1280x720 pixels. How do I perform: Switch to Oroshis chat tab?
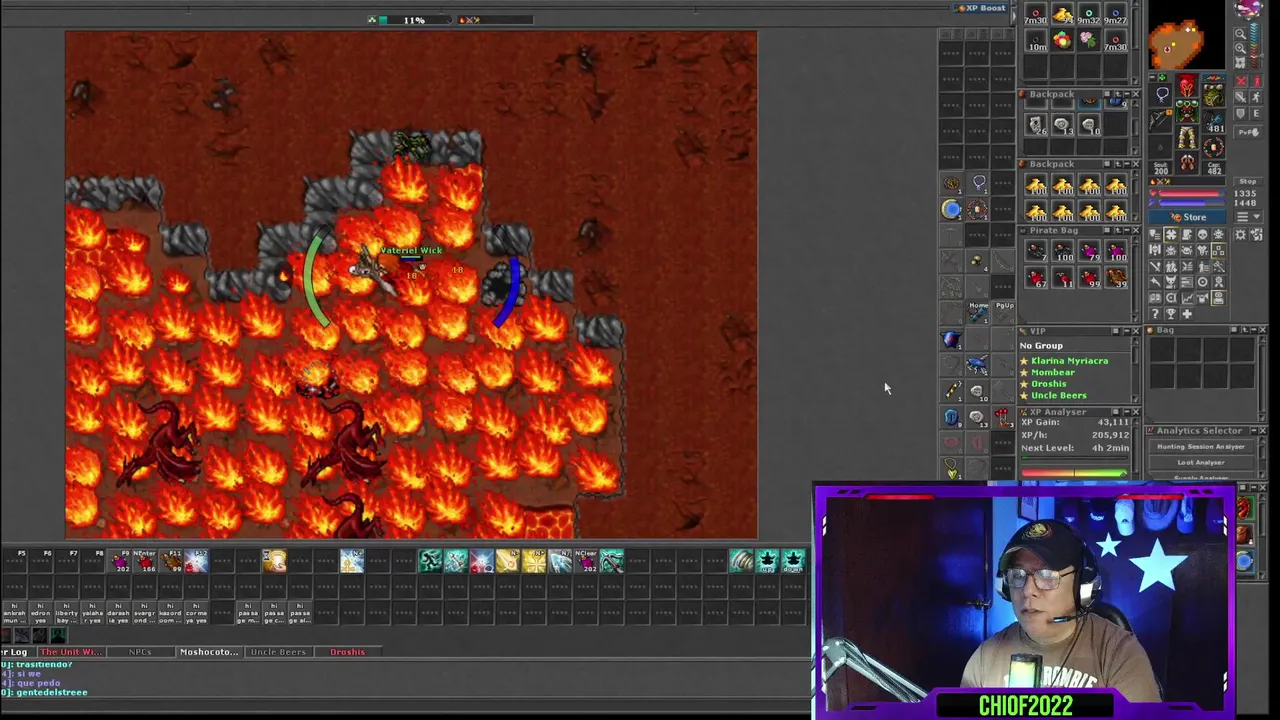pyautogui.click(x=348, y=652)
